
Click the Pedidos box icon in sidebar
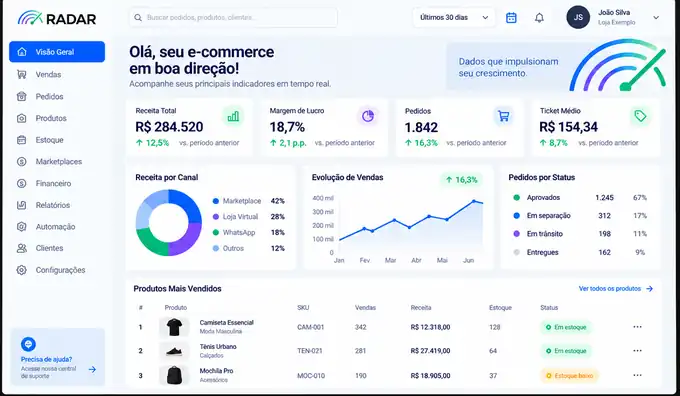pos(21,96)
